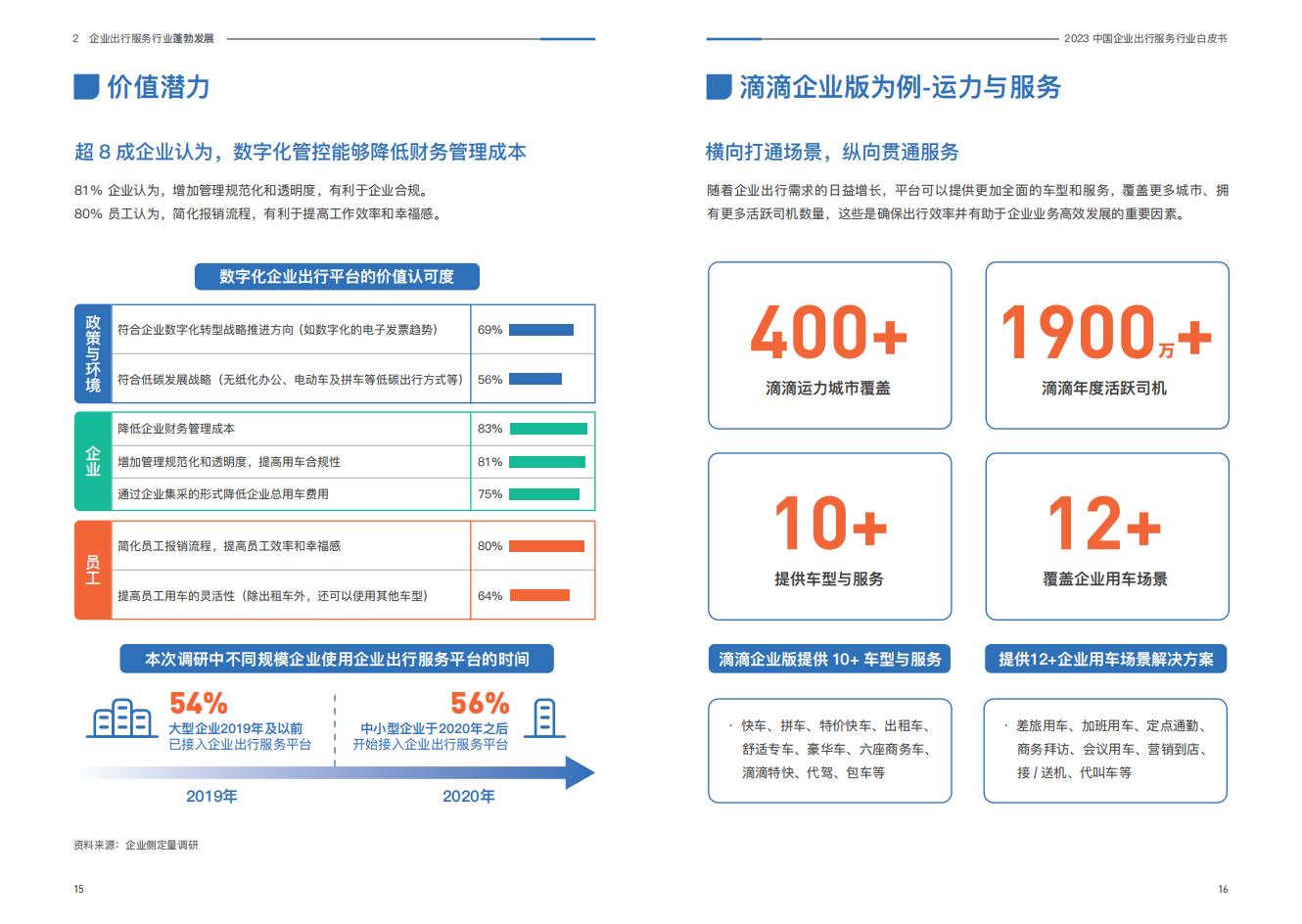1302x924 pixels.
Task: Click the 2019年 timeline label
Action: click(x=211, y=796)
